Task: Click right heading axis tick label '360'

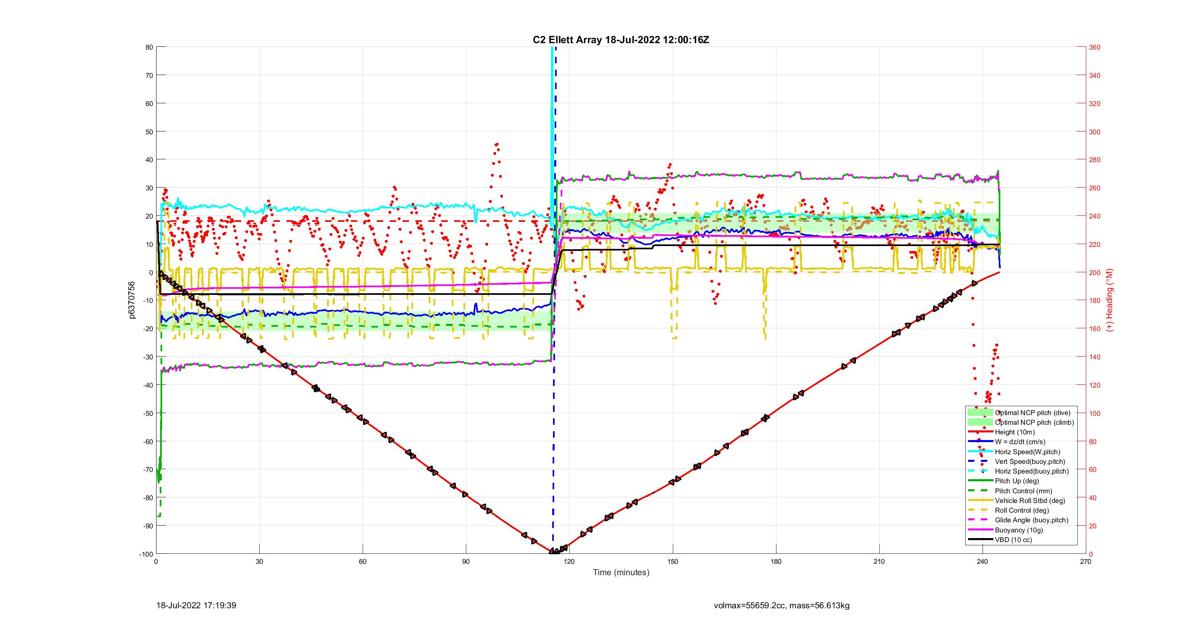Action: click(x=1096, y=47)
